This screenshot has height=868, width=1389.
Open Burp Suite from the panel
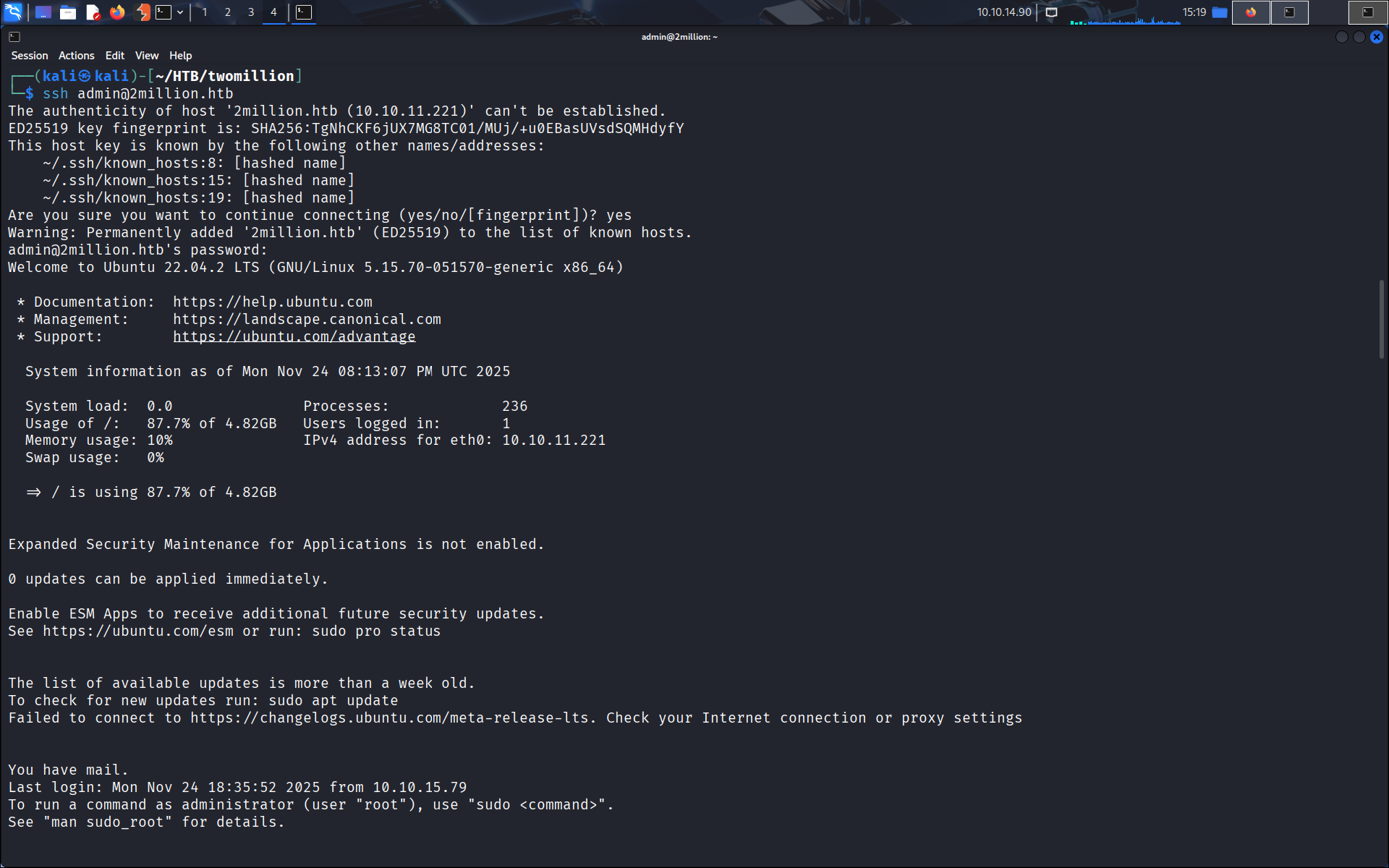(143, 12)
